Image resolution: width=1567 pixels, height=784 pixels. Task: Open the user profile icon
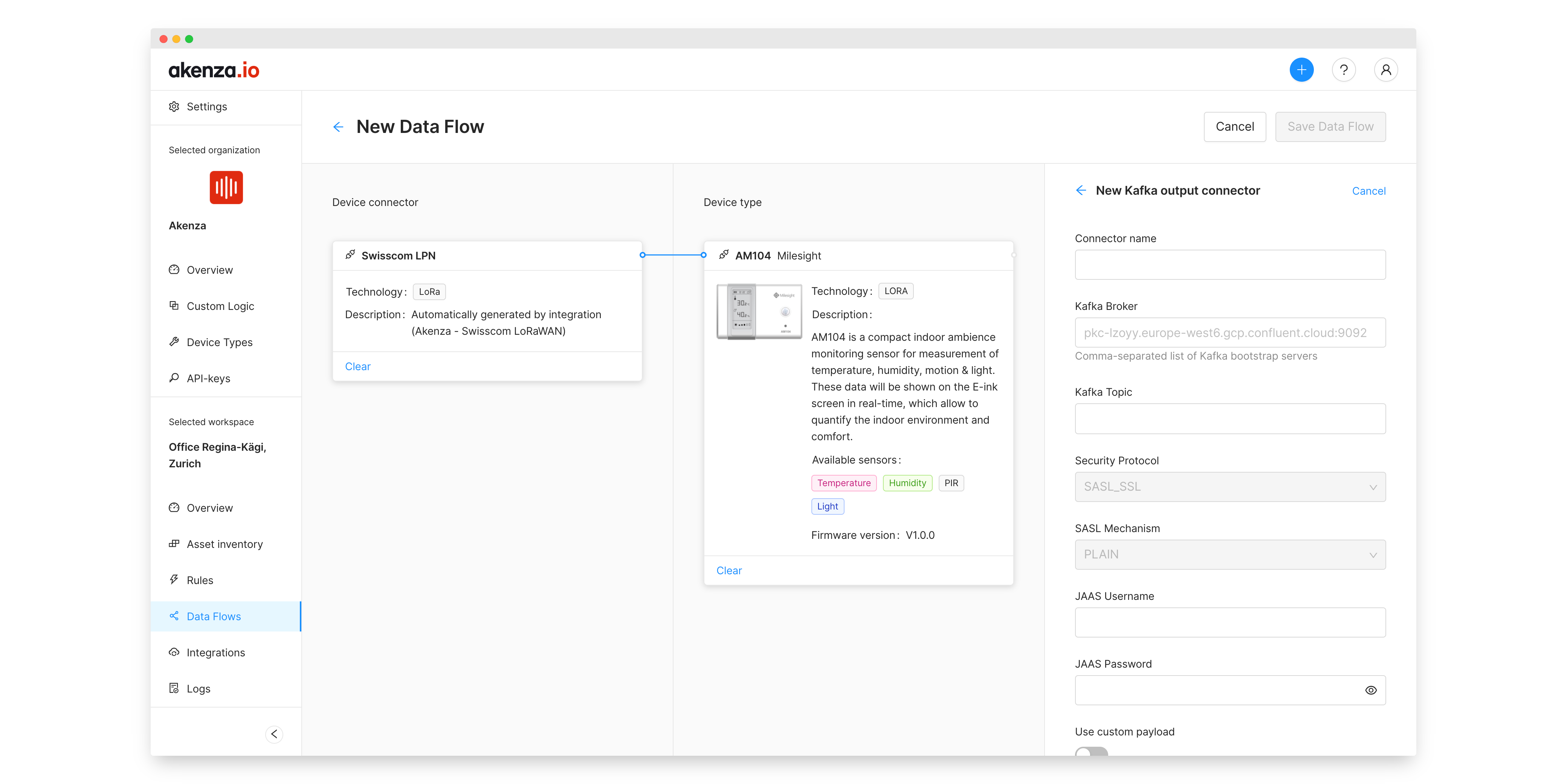click(1385, 70)
